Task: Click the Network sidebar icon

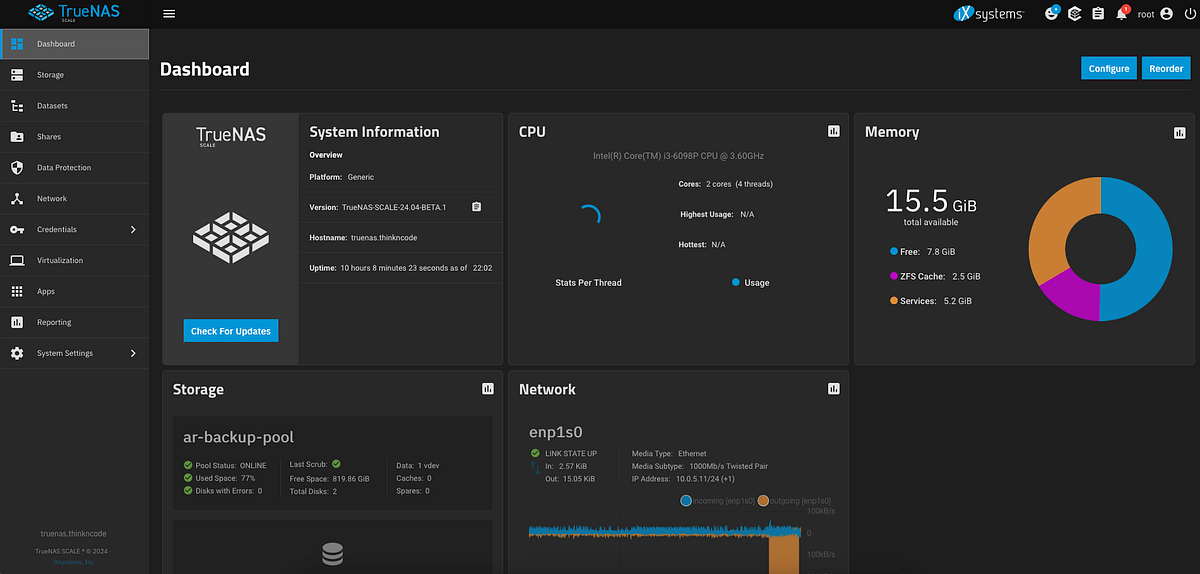Action: (x=17, y=199)
